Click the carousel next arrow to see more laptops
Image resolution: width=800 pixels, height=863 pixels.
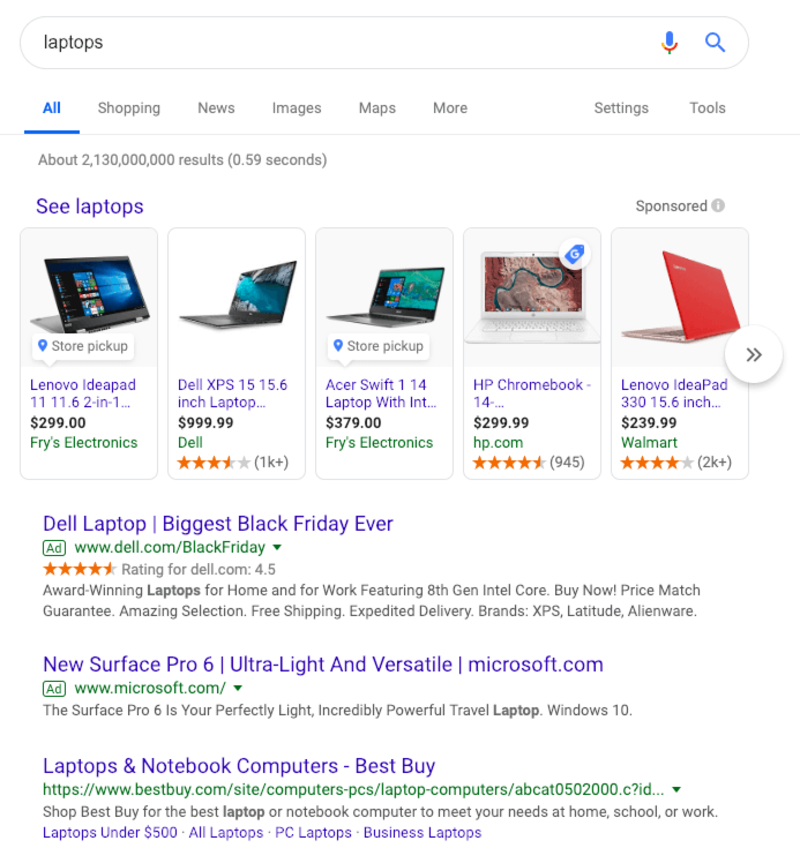coord(755,354)
